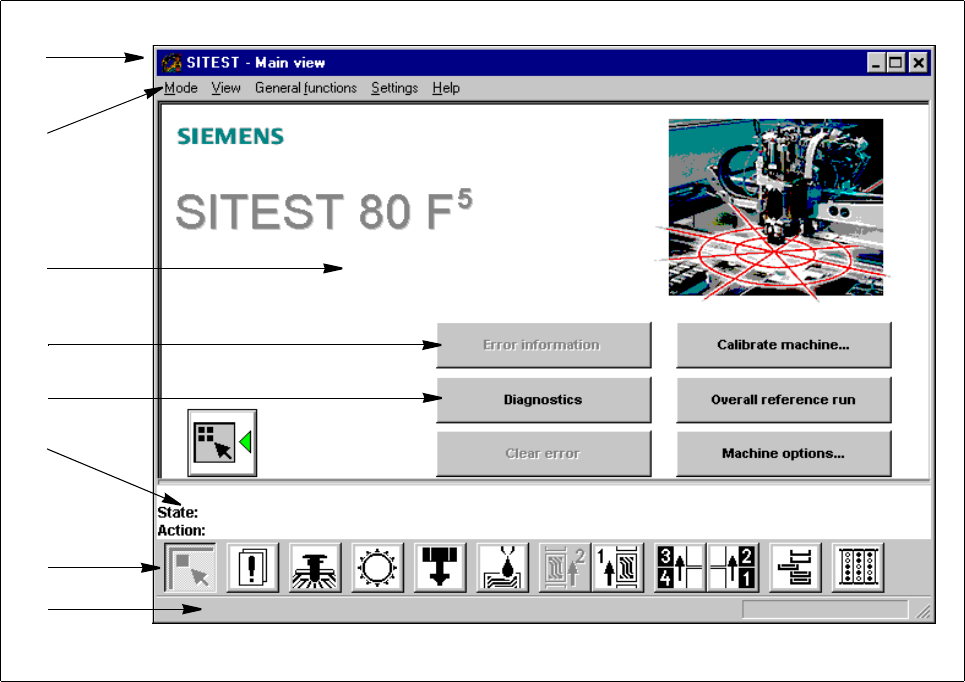Open the General functions menu

pos(305,88)
